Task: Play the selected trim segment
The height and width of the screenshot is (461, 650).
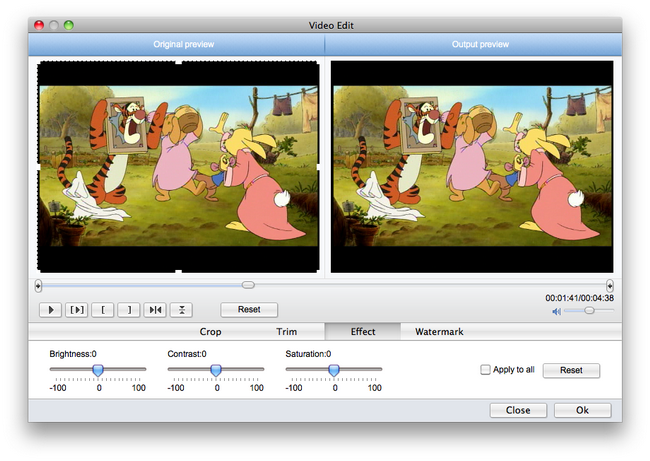Action: (77, 310)
